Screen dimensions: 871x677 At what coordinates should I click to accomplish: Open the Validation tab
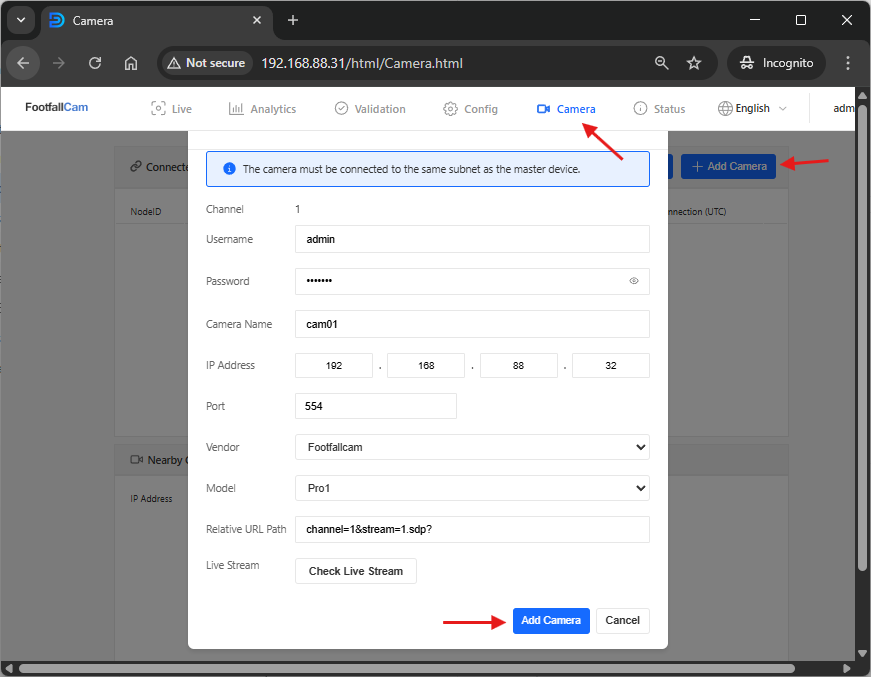tap(370, 109)
